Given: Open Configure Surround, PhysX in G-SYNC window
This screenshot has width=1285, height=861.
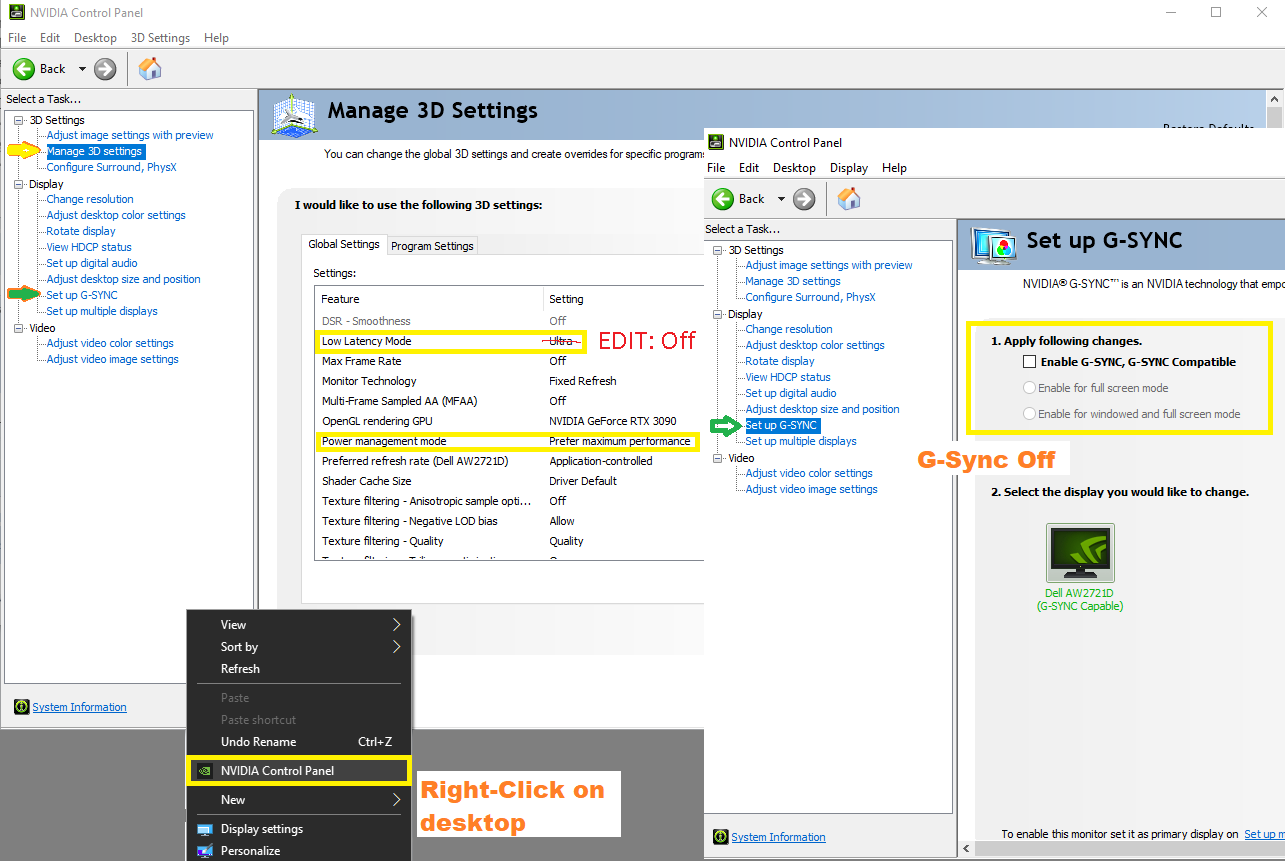Looking at the screenshot, I should coord(810,297).
